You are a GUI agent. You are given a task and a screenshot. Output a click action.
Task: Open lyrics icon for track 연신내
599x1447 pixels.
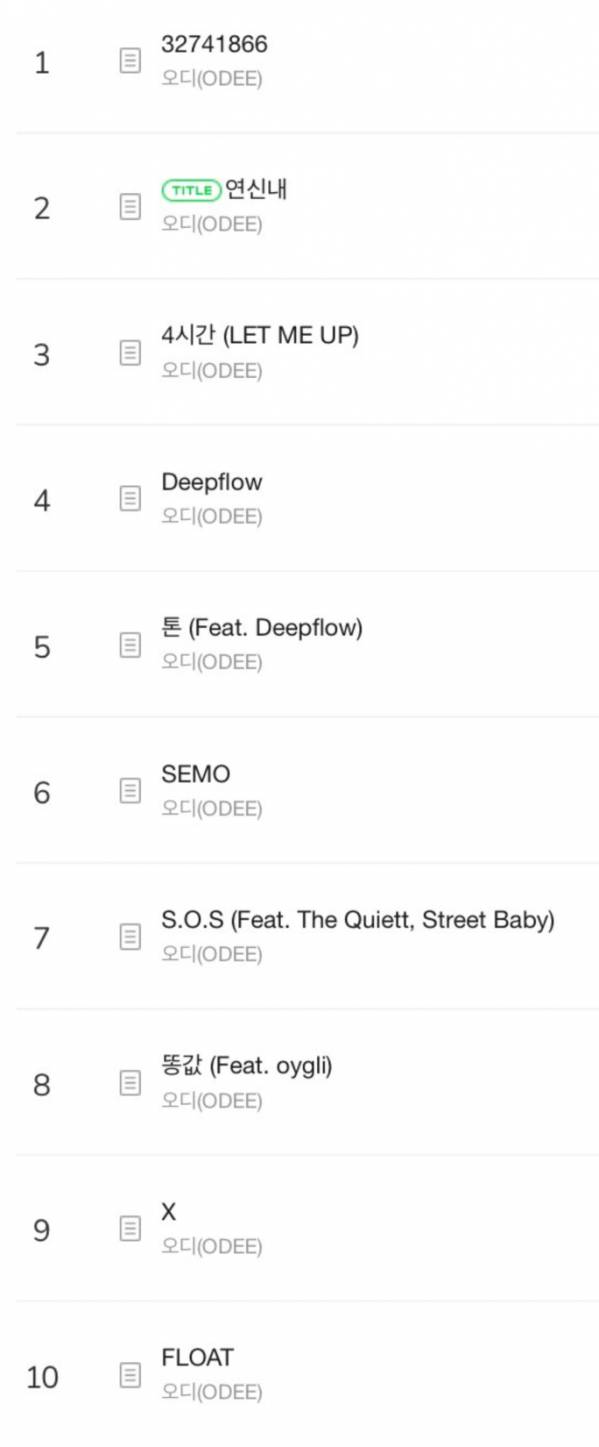130,208
